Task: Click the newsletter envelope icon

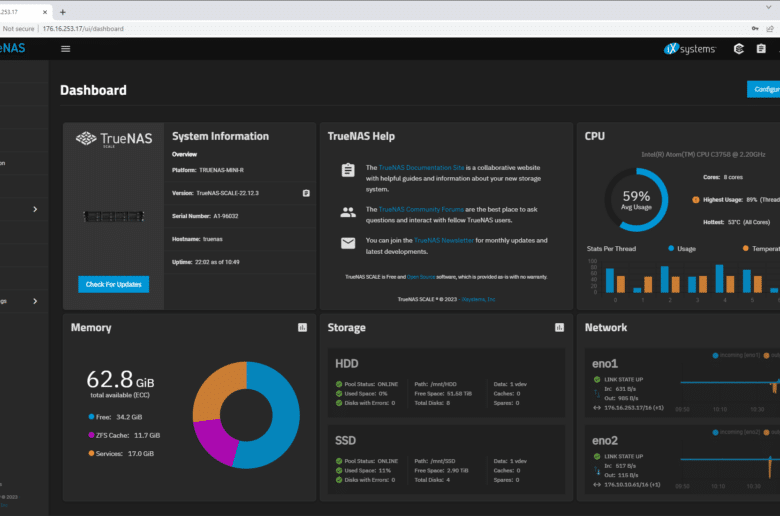Action: click(x=348, y=243)
